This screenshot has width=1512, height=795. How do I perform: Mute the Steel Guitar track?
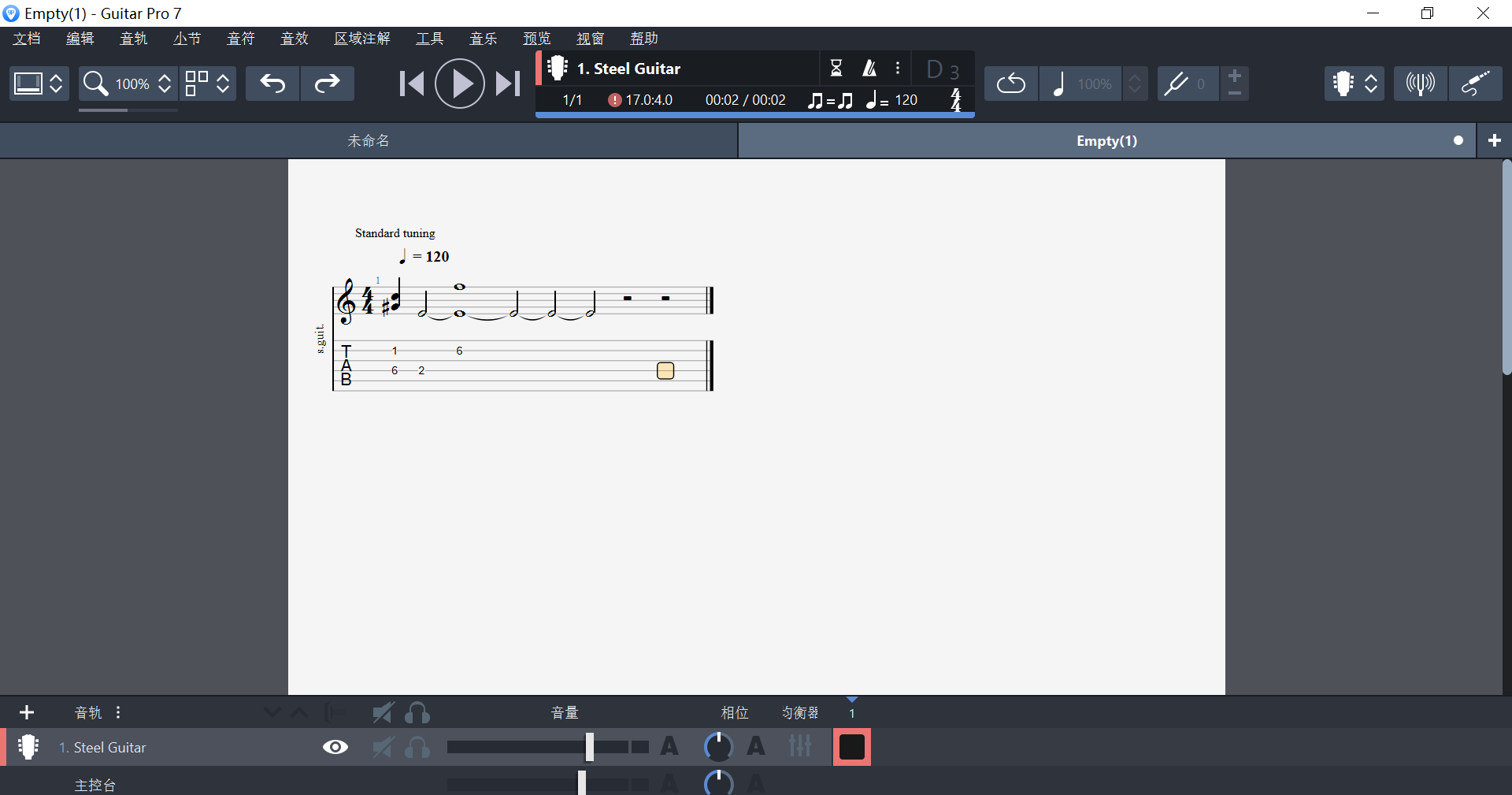[383, 748]
